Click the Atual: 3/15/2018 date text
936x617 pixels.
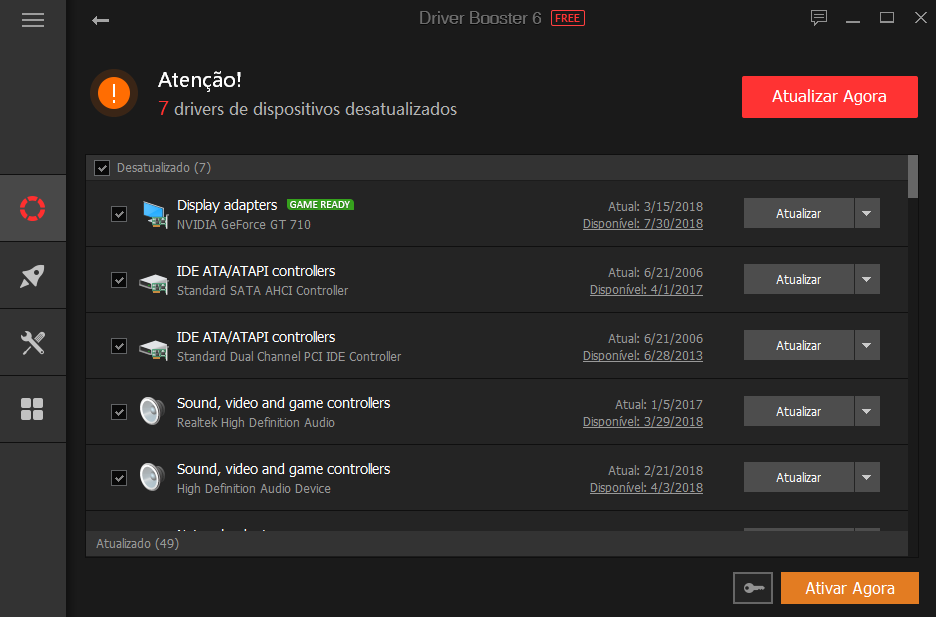655,206
